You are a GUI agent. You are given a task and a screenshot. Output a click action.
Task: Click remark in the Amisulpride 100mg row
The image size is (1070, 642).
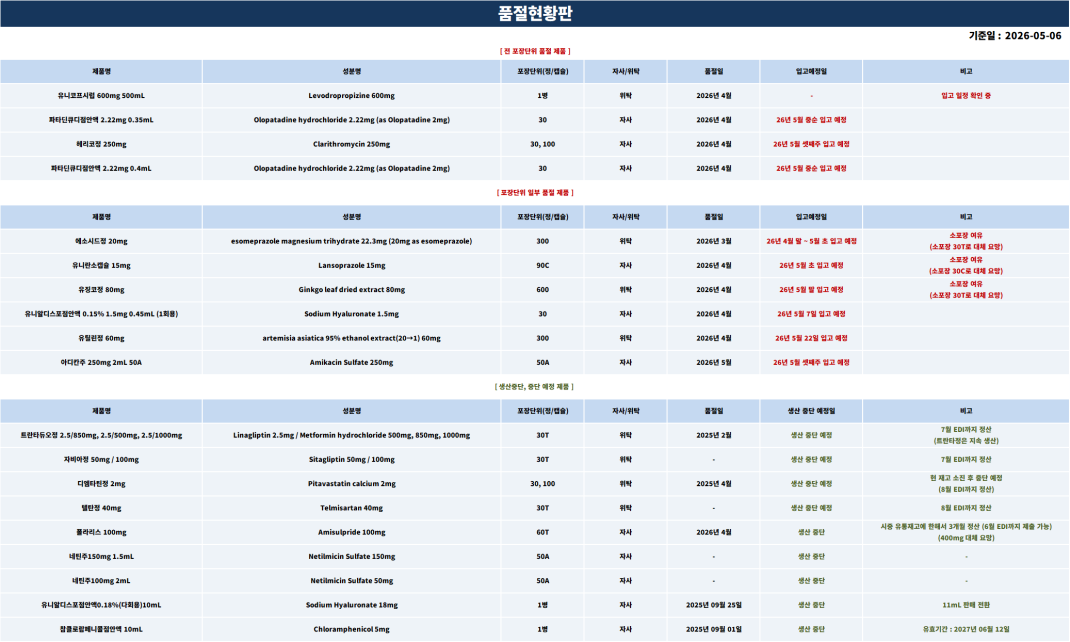point(966,532)
